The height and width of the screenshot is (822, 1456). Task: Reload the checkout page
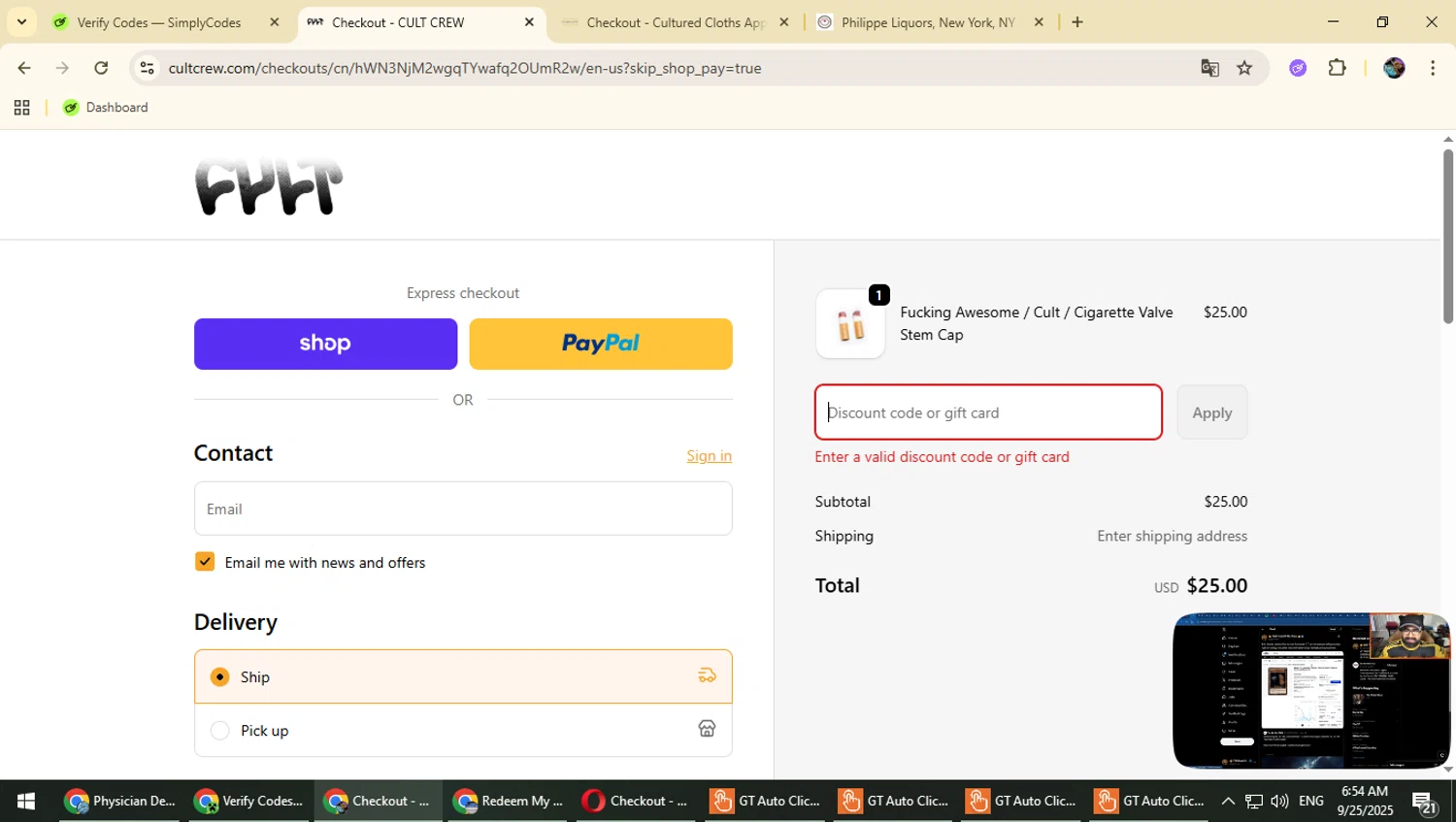[101, 68]
